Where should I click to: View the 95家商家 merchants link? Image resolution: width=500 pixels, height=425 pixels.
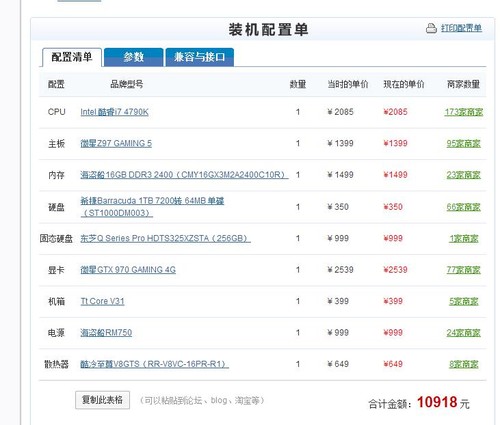click(x=464, y=143)
